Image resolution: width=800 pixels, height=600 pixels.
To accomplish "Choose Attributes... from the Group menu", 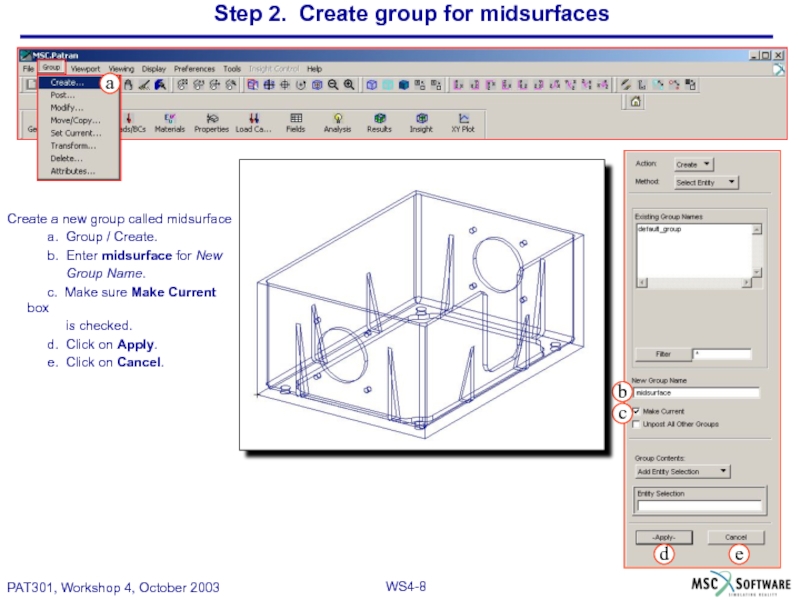I will point(79,171).
